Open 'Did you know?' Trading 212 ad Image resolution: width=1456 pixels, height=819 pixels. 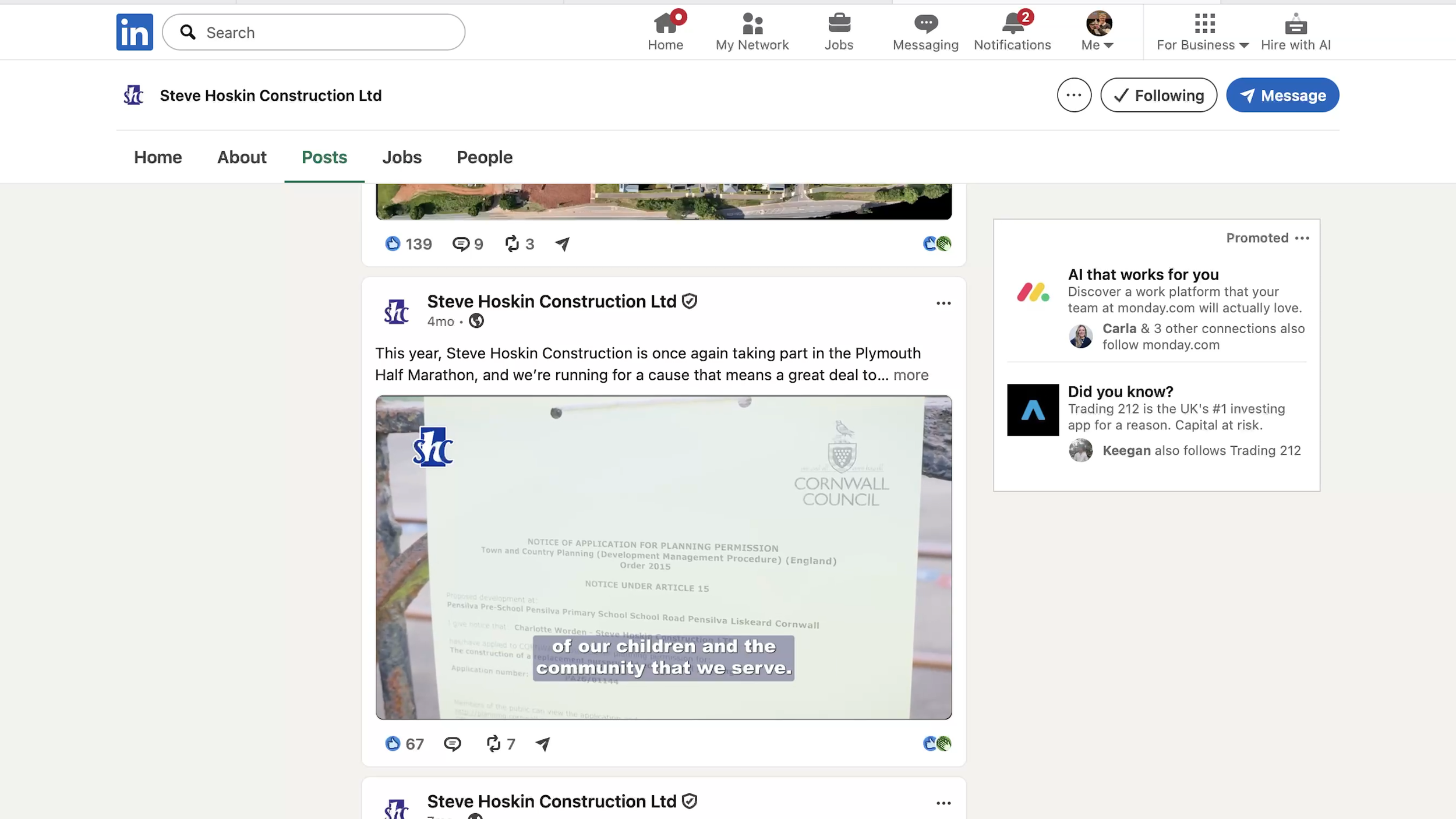[x=1121, y=391]
